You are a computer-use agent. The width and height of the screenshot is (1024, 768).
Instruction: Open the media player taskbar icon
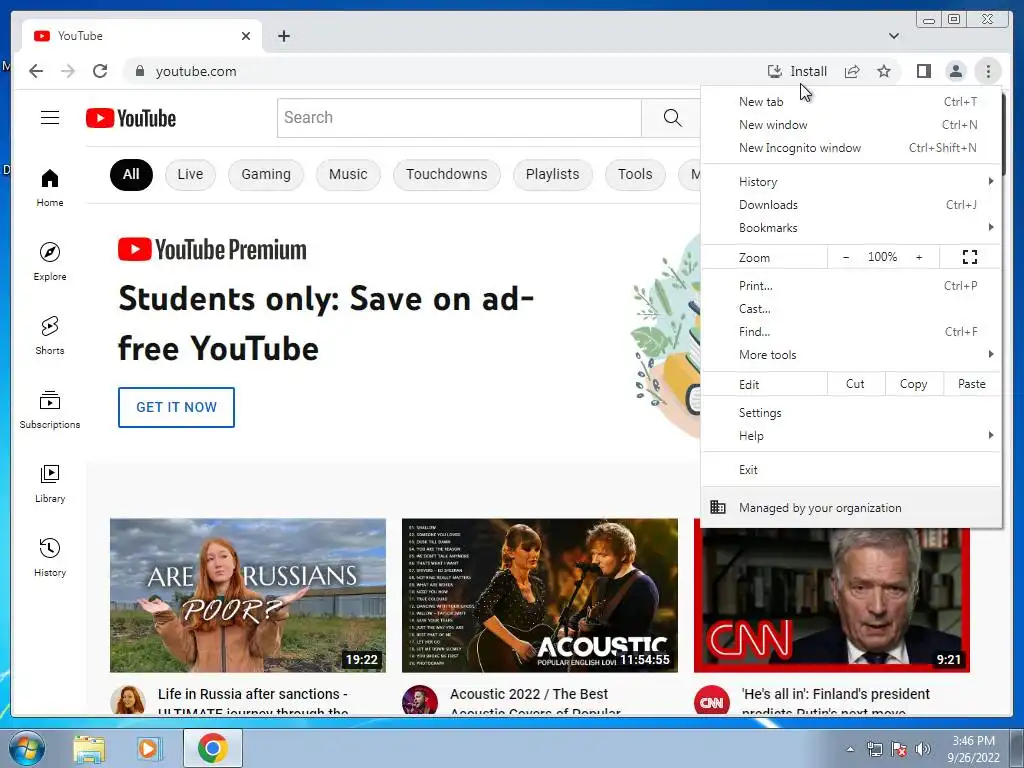(x=150, y=749)
